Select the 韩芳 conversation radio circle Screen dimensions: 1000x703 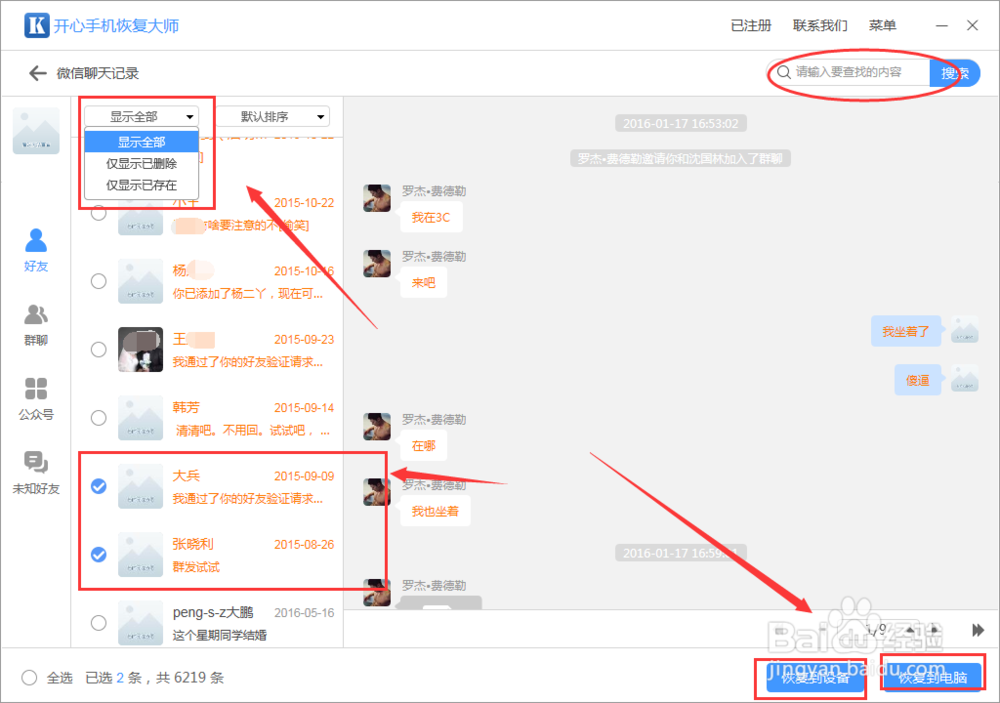click(x=98, y=418)
